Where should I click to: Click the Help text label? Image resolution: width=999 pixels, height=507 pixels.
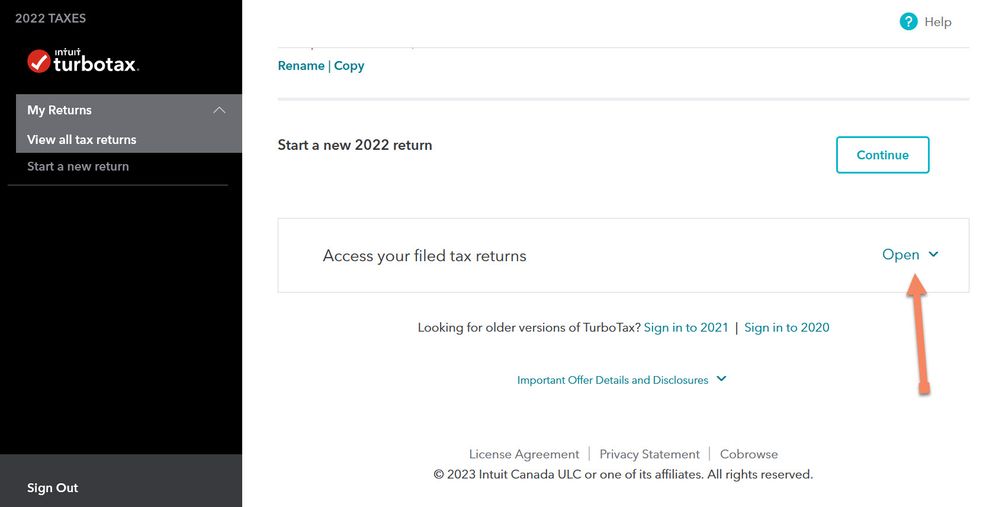tap(938, 22)
